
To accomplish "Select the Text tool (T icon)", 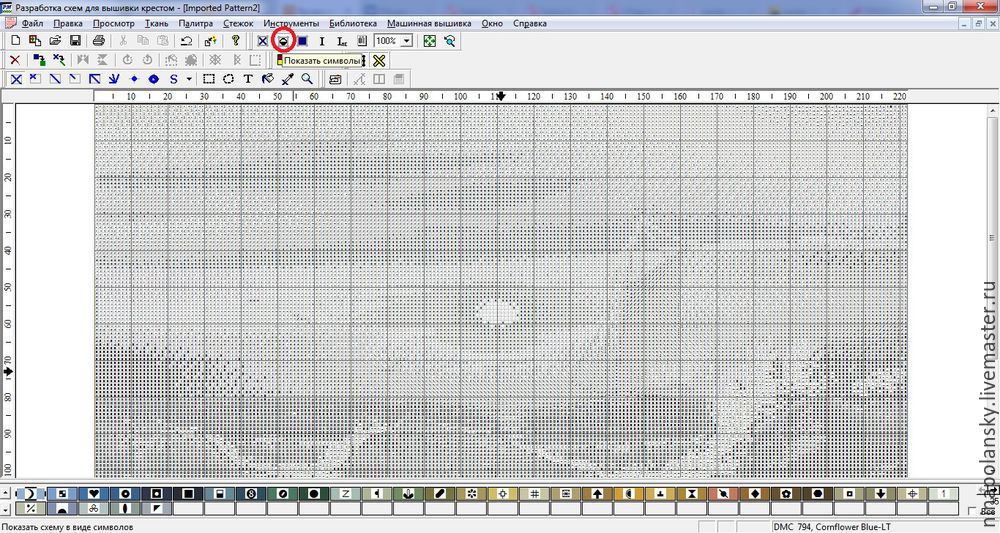I will [x=248, y=79].
